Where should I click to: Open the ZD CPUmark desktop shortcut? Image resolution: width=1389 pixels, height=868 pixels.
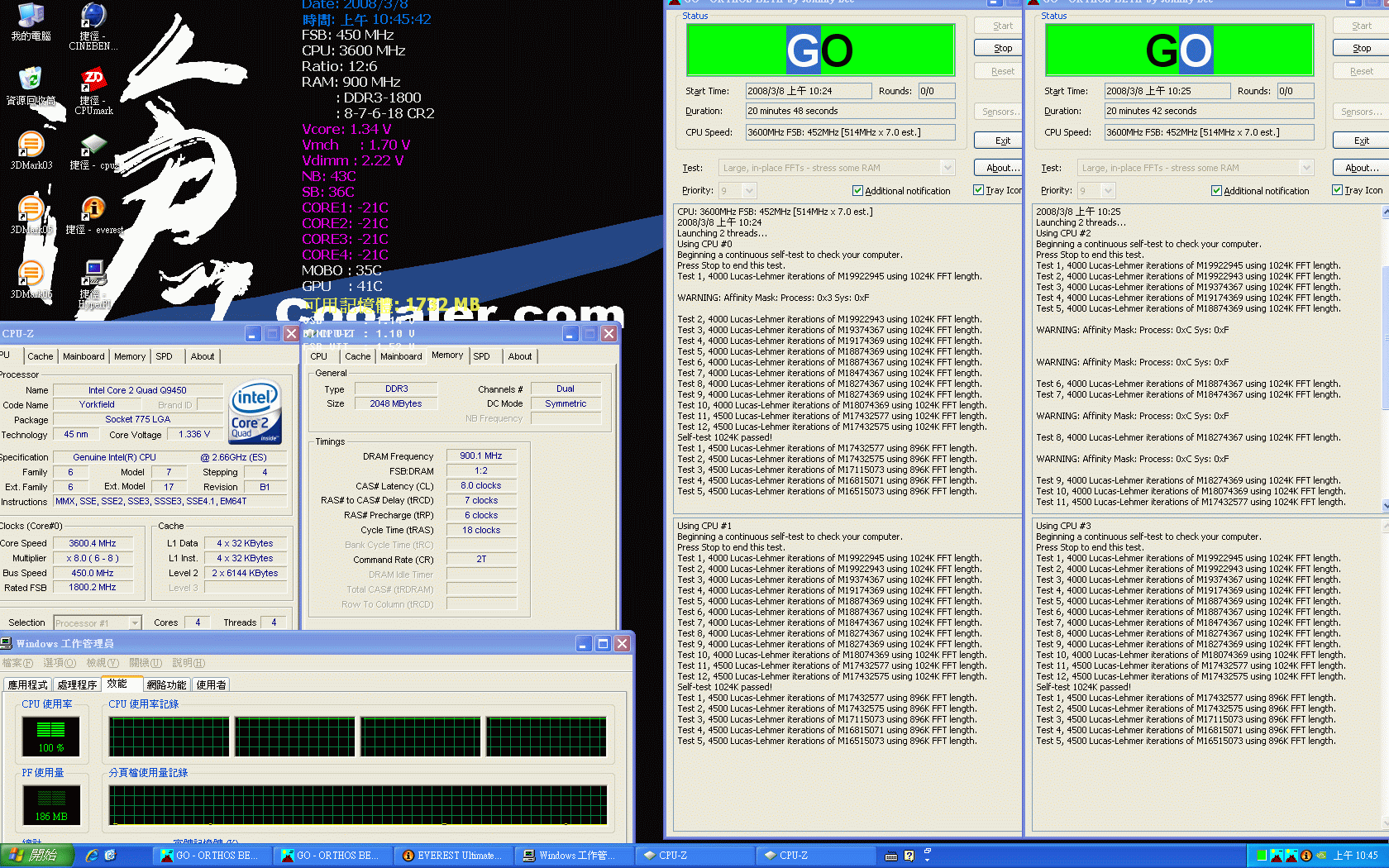93,90
